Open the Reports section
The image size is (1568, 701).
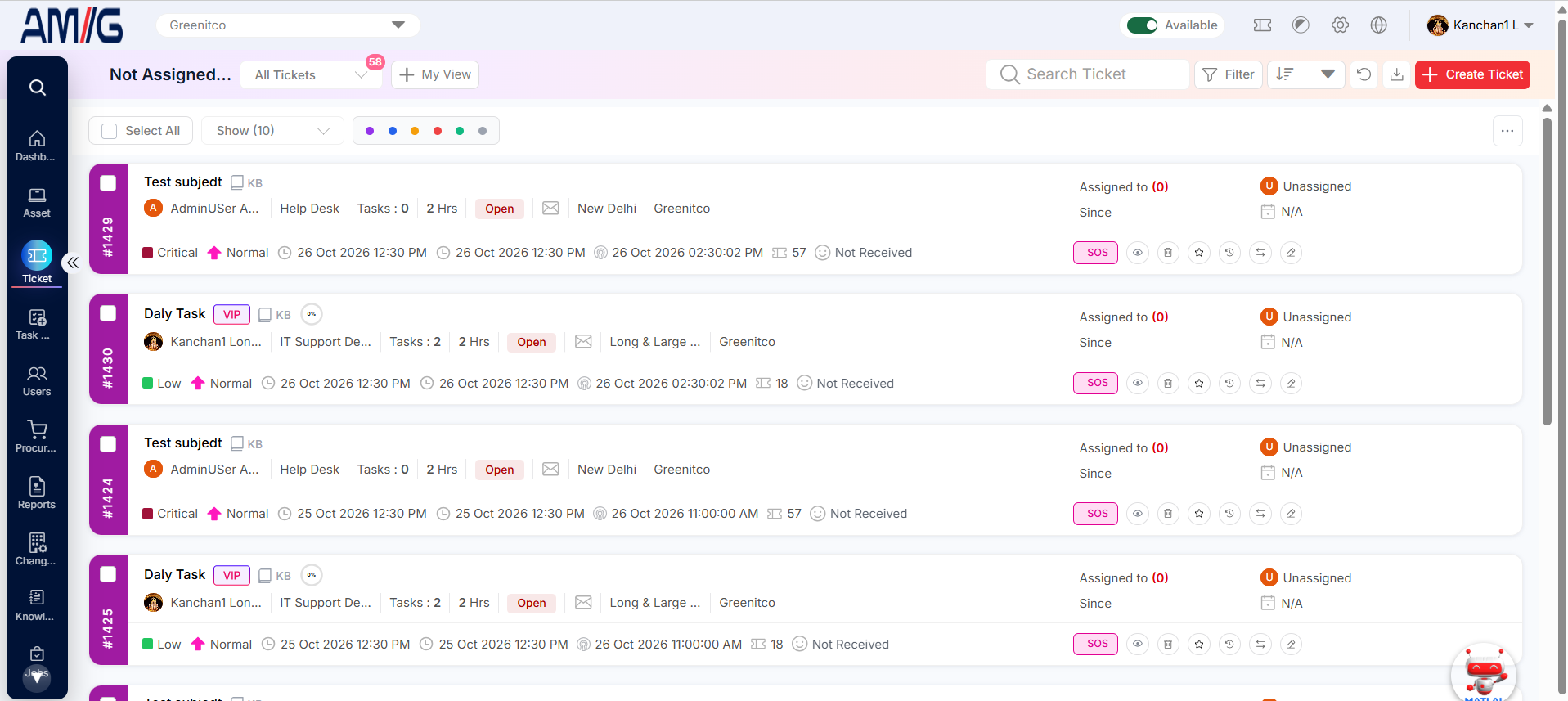[x=37, y=494]
